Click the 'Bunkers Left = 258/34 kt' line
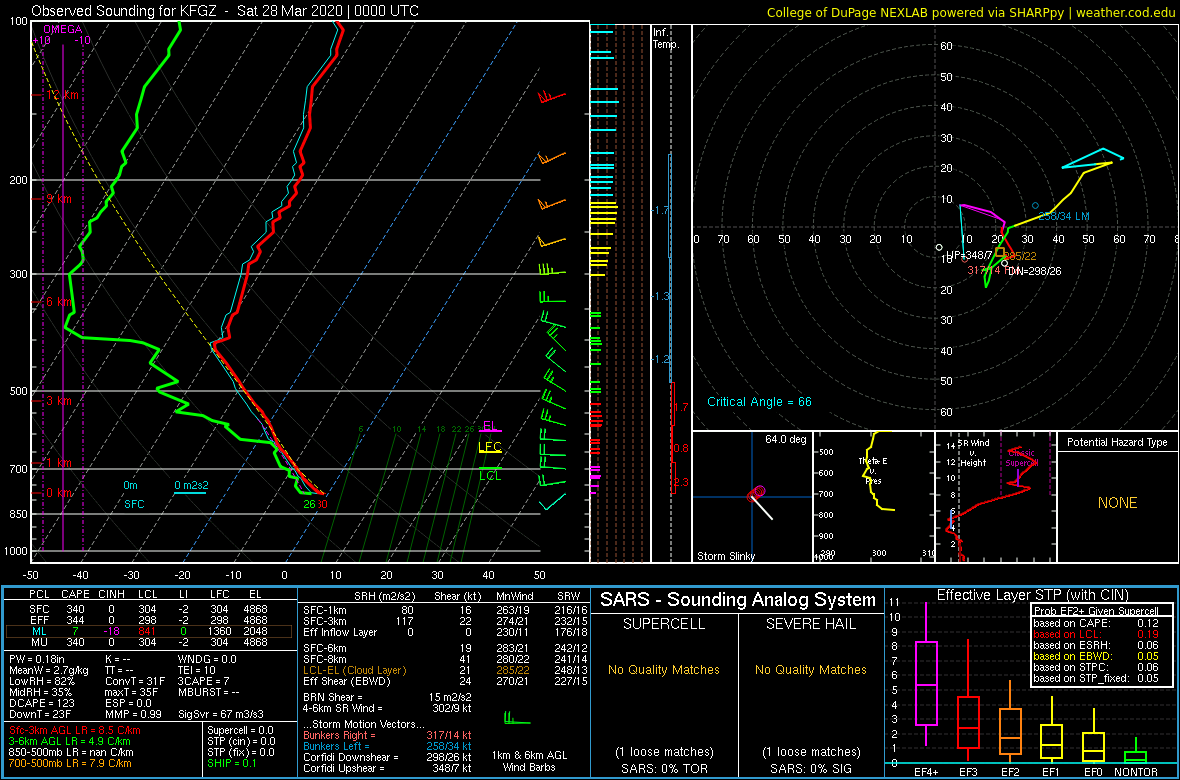This screenshot has width=1180, height=780. 386,745
